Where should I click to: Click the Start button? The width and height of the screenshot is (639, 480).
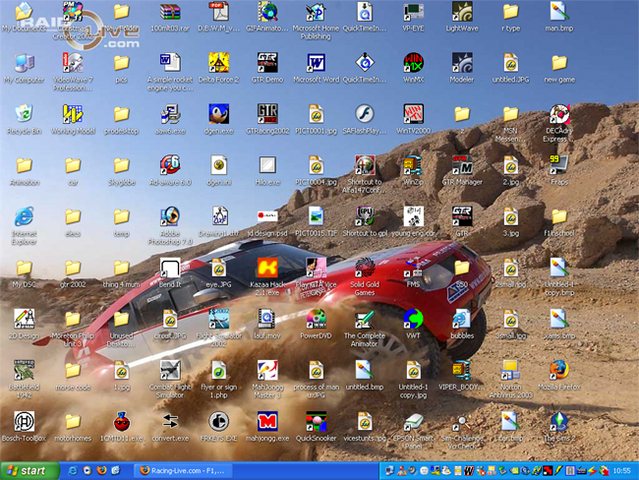pos(29,471)
